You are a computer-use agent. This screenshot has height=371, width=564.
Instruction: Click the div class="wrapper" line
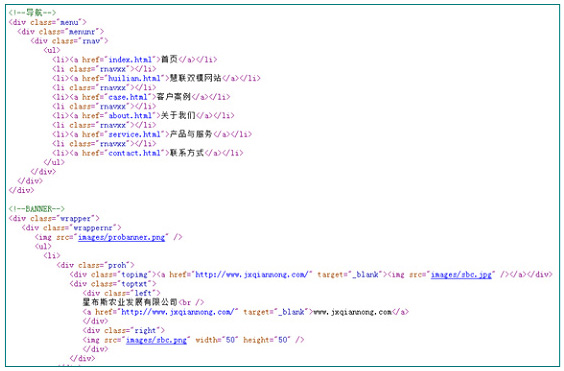[x=54, y=219]
